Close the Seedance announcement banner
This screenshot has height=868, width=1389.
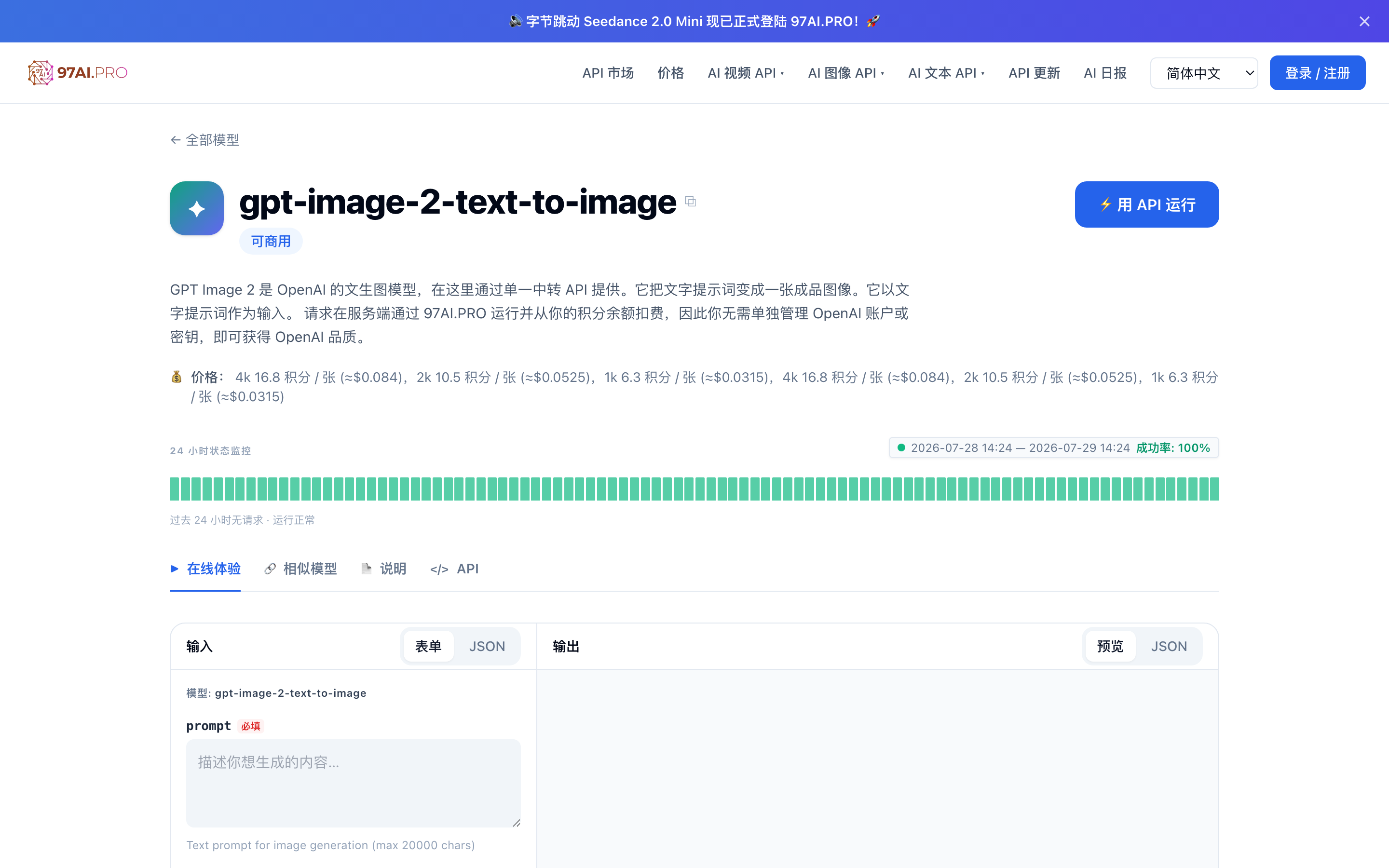click(1364, 21)
